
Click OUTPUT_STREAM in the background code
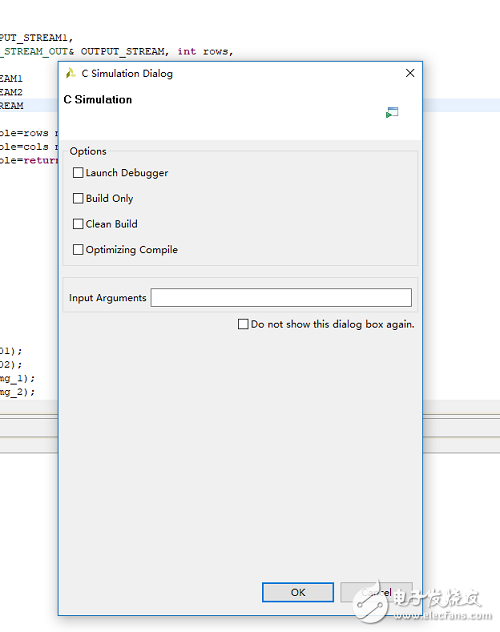click(x=122, y=52)
